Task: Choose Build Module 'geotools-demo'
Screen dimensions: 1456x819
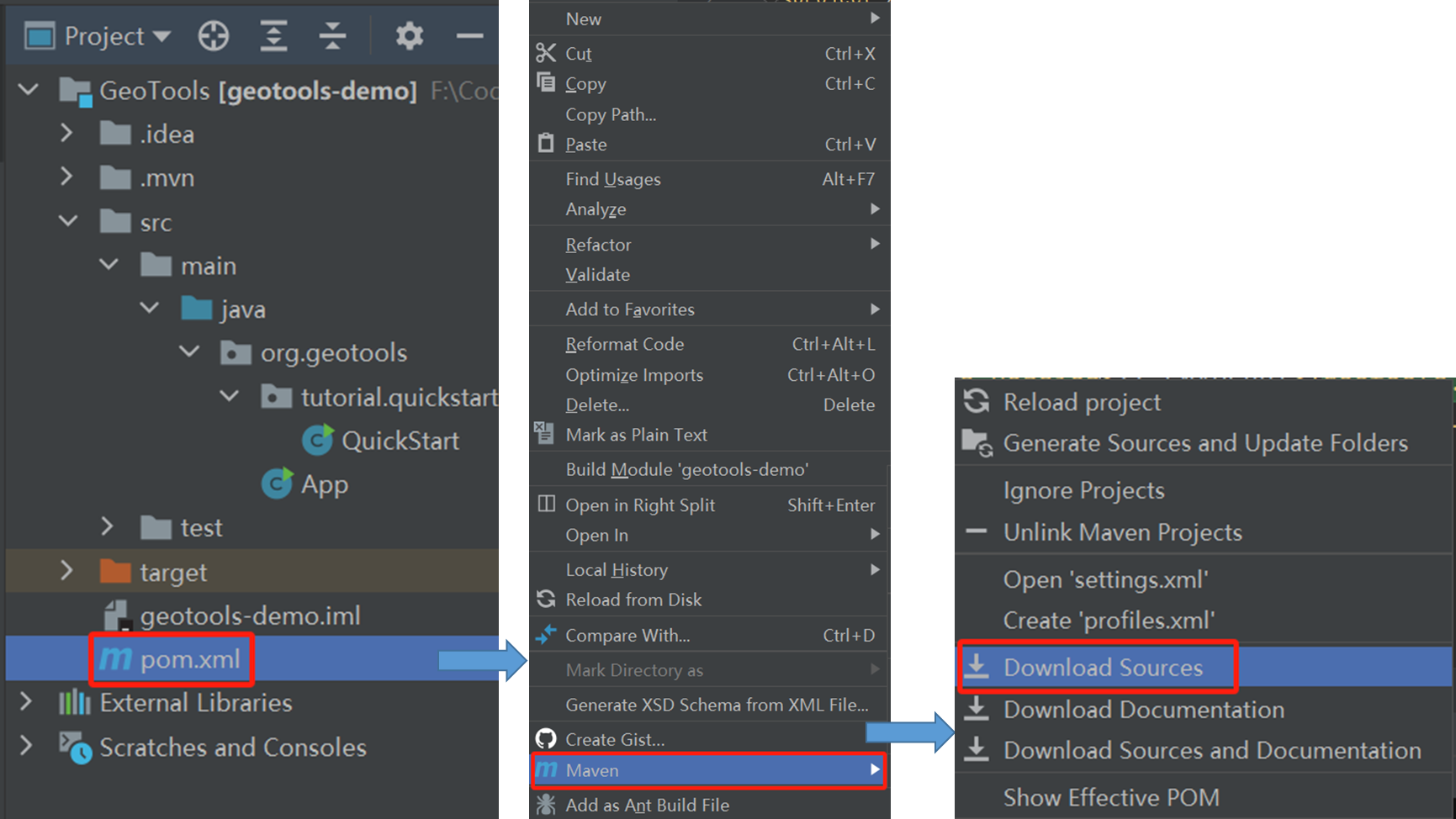Action: pyautogui.click(x=710, y=469)
